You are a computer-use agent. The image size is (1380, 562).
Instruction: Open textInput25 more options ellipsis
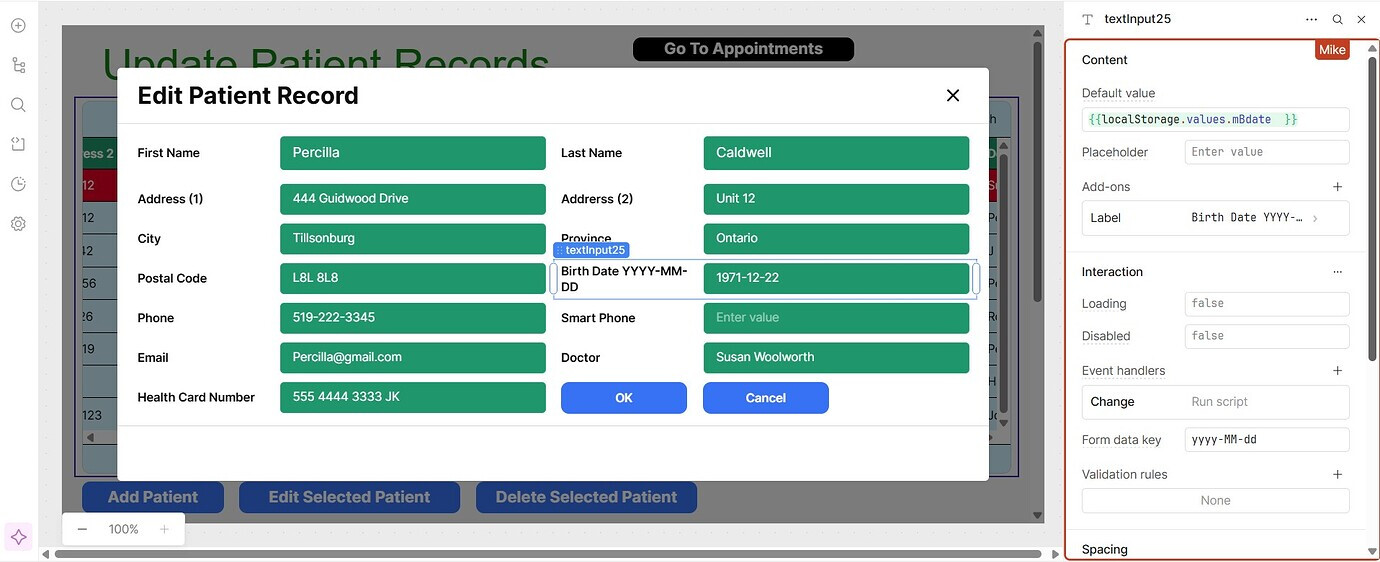click(x=1311, y=19)
